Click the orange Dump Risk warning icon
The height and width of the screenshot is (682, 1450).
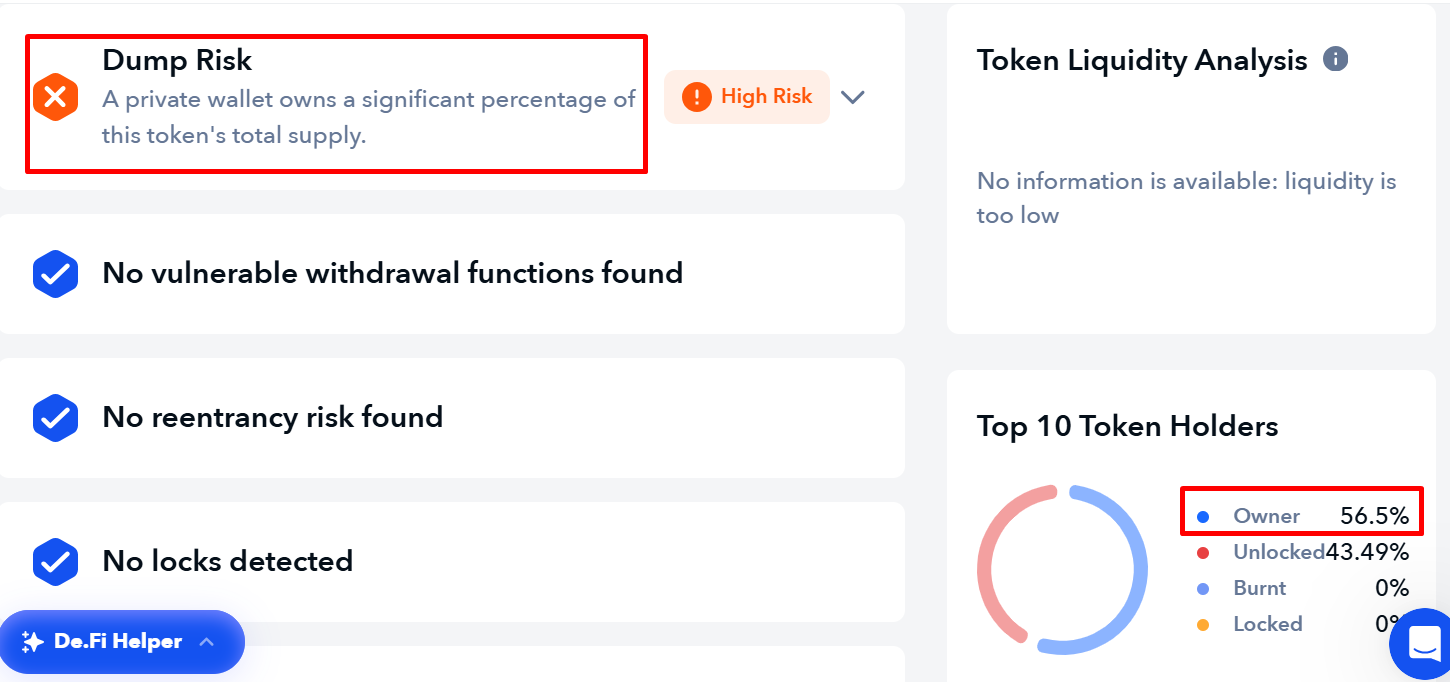click(55, 97)
